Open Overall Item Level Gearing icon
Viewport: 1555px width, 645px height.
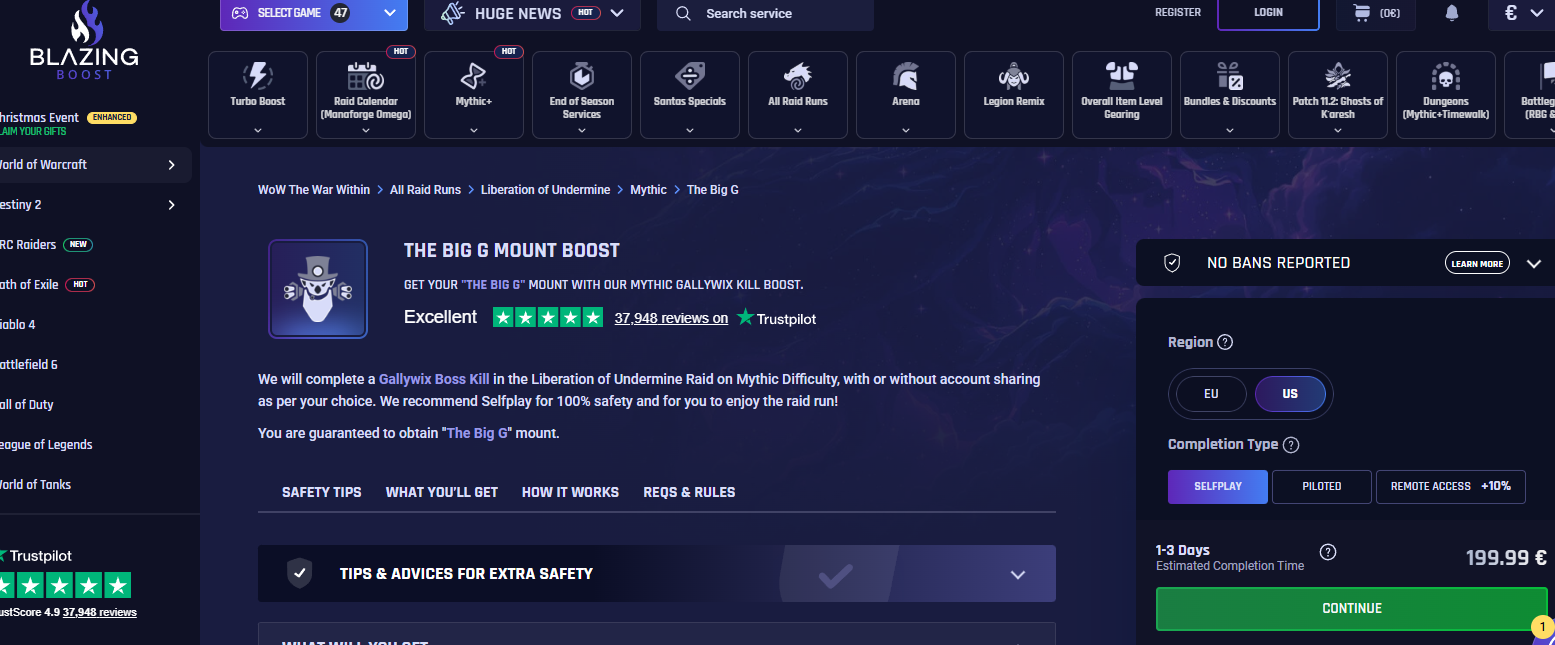tap(1122, 76)
